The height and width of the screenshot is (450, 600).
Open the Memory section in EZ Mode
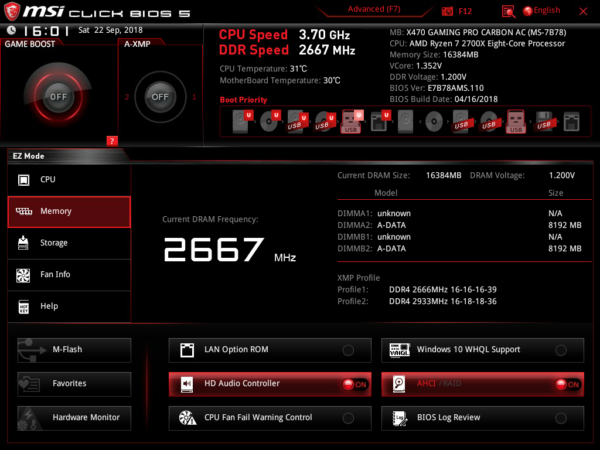69,212
